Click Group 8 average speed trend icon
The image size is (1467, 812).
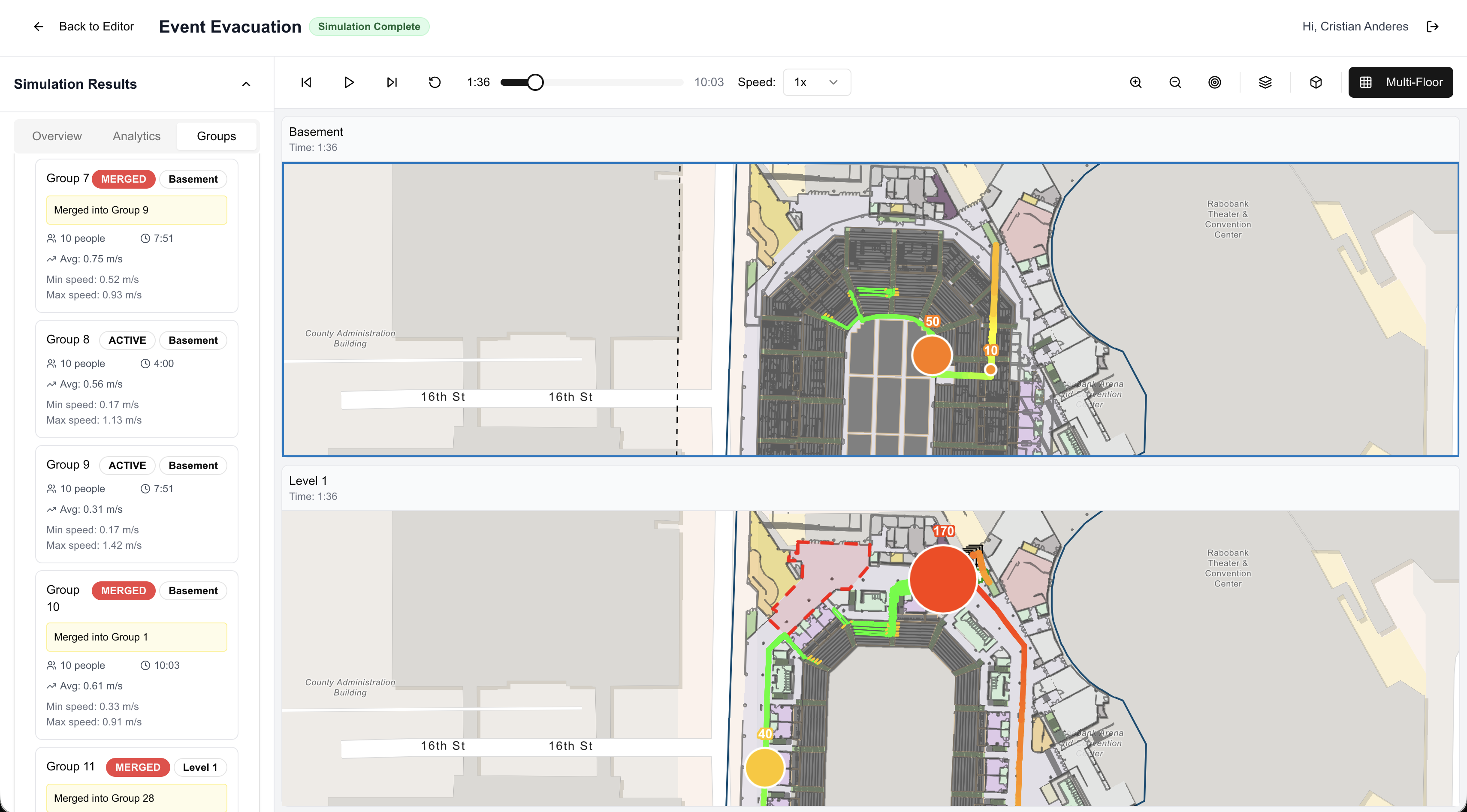[x=51, y=384]
